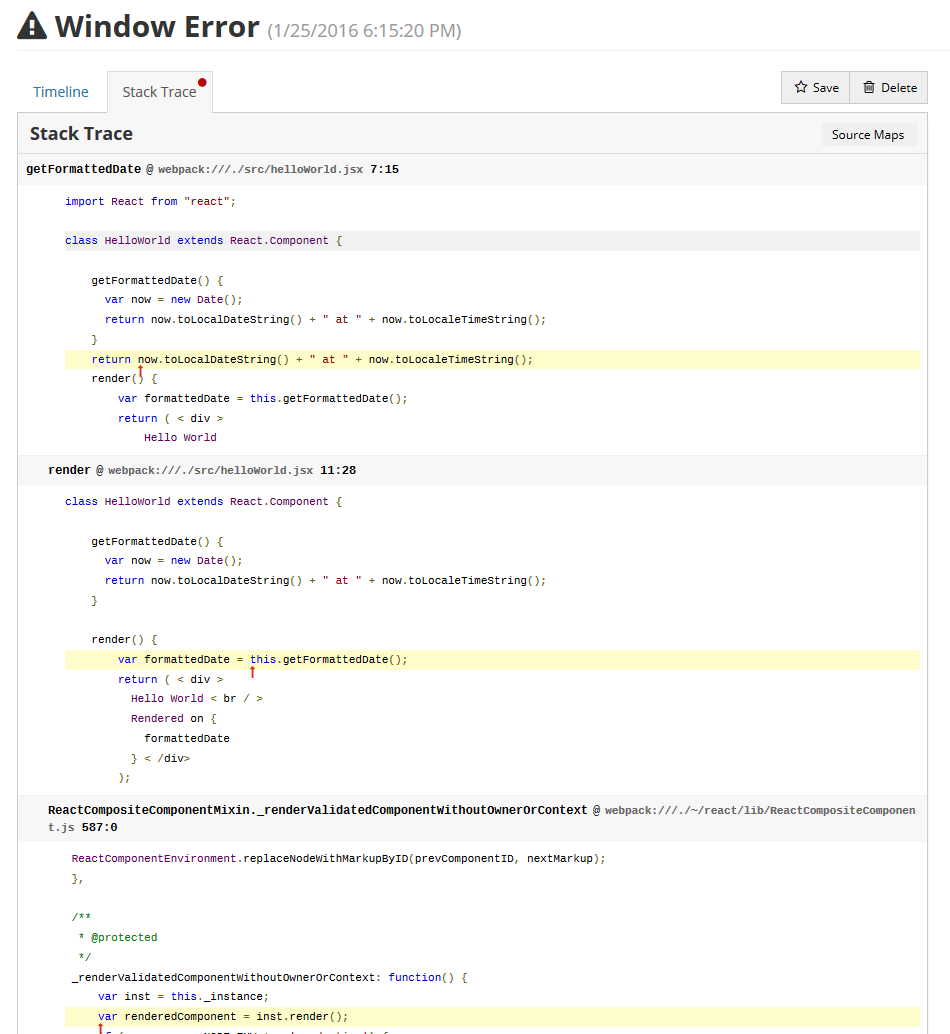Image resolution: width=950 pixels, height=1034 pixels.
Task: Open the Source Maps button
Action: point(868,135)
